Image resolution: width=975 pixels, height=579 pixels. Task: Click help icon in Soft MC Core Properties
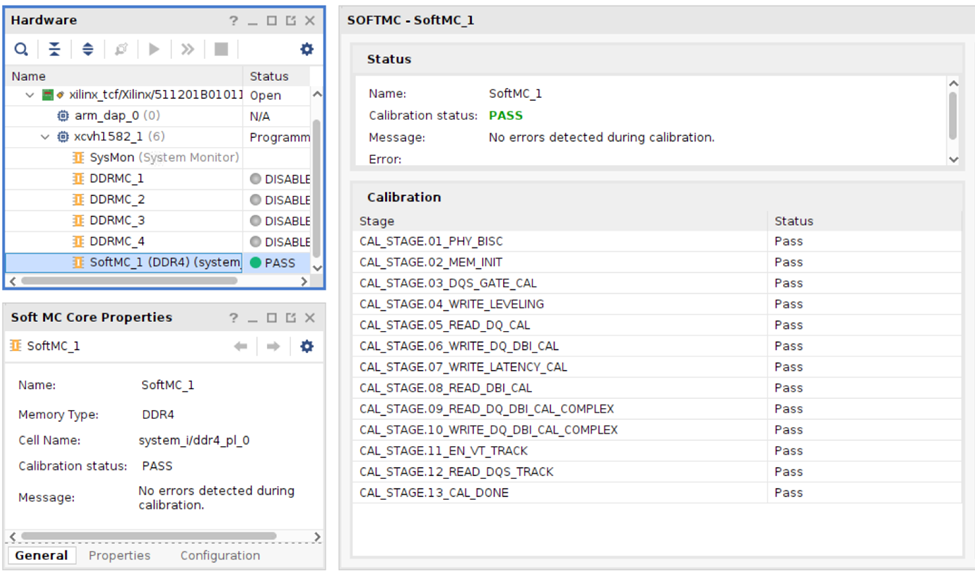point(233,318)
